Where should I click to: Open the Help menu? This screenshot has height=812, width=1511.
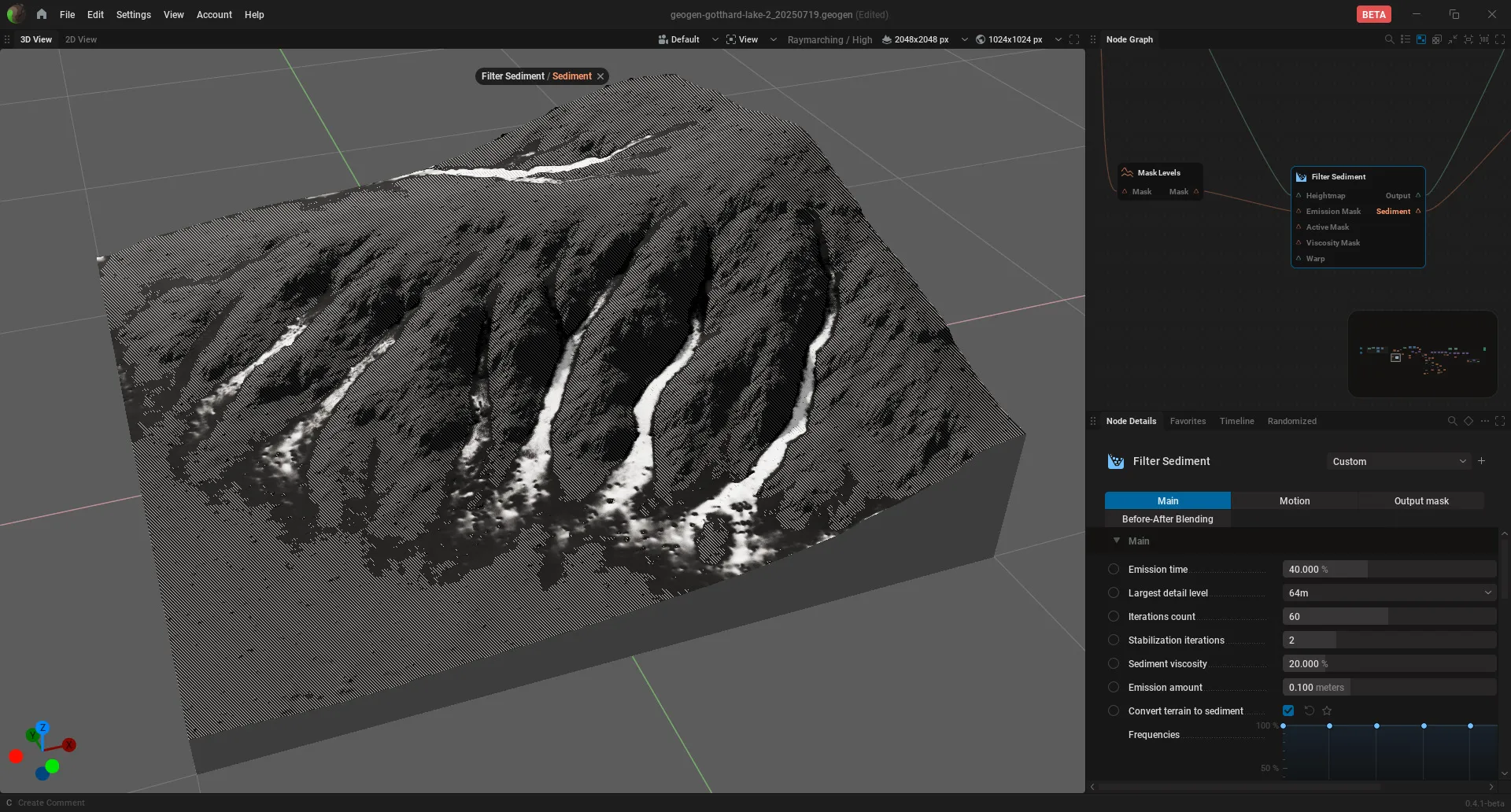[254, 14]
